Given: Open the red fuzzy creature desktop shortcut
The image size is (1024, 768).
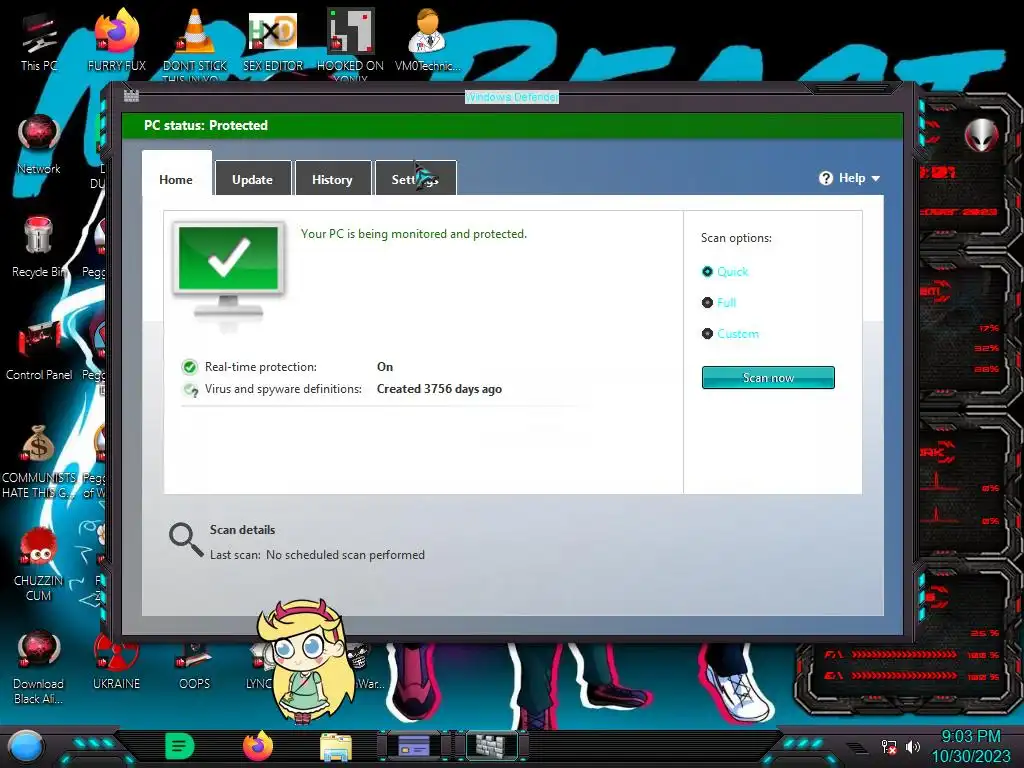Looking at the screenshot, I should click(x=39, y=563).
